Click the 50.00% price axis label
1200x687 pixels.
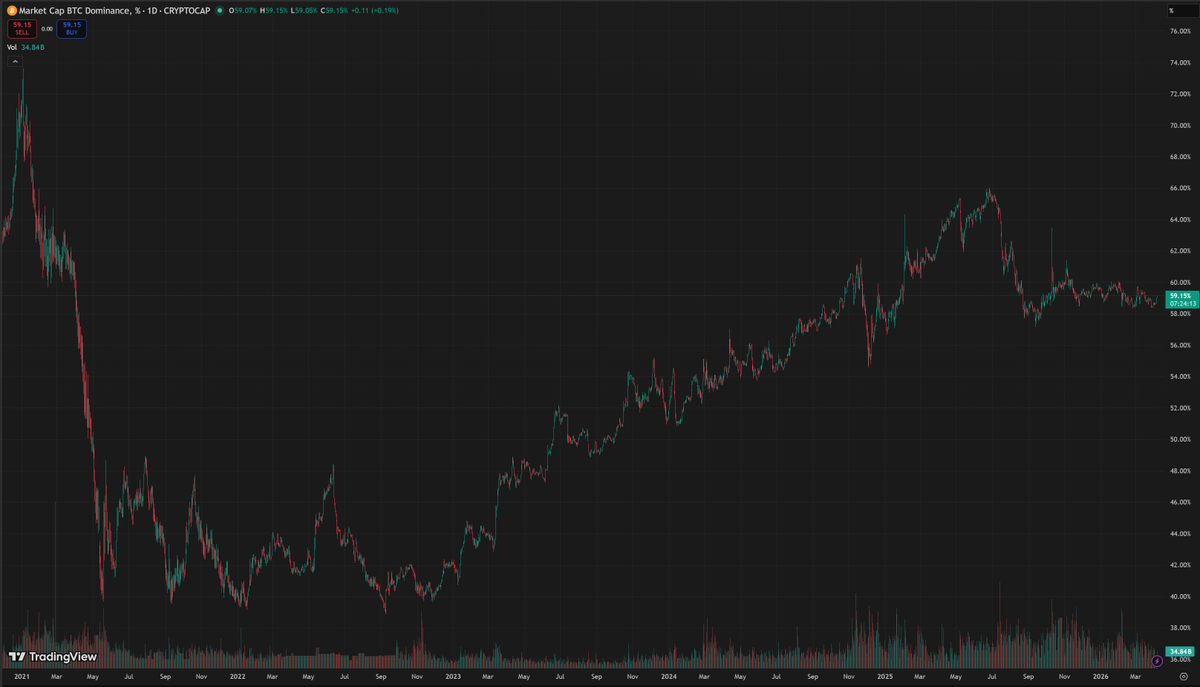(x=1180, y=439)
